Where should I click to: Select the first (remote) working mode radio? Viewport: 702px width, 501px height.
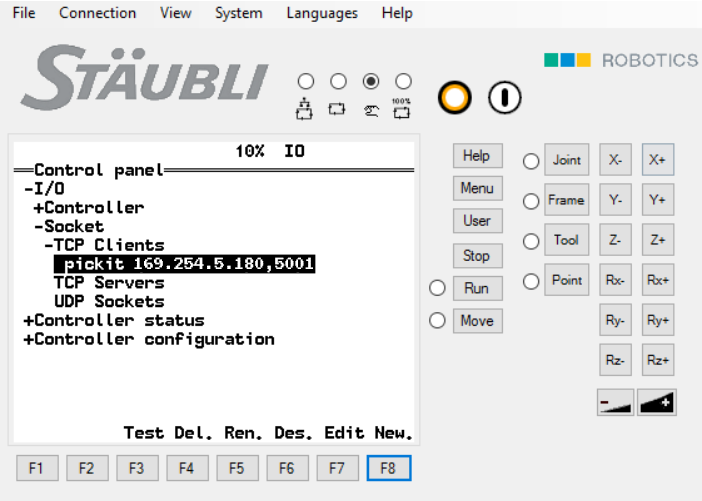coord(306,81)
